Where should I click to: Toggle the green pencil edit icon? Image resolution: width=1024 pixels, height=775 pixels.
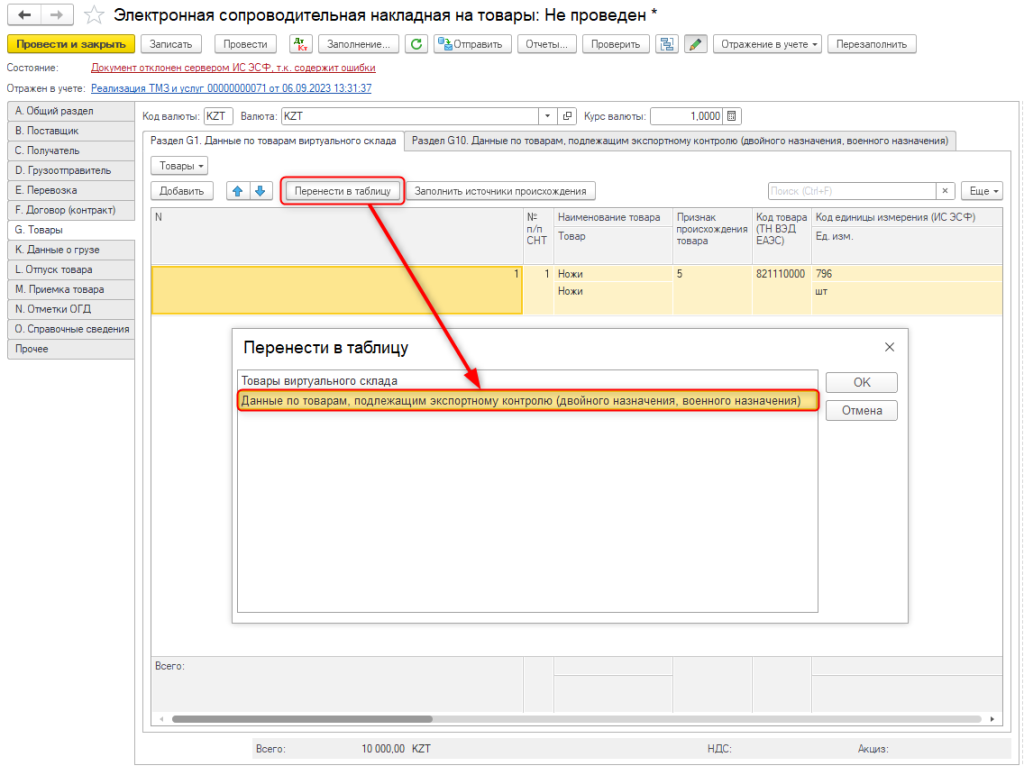coord(696,44)
